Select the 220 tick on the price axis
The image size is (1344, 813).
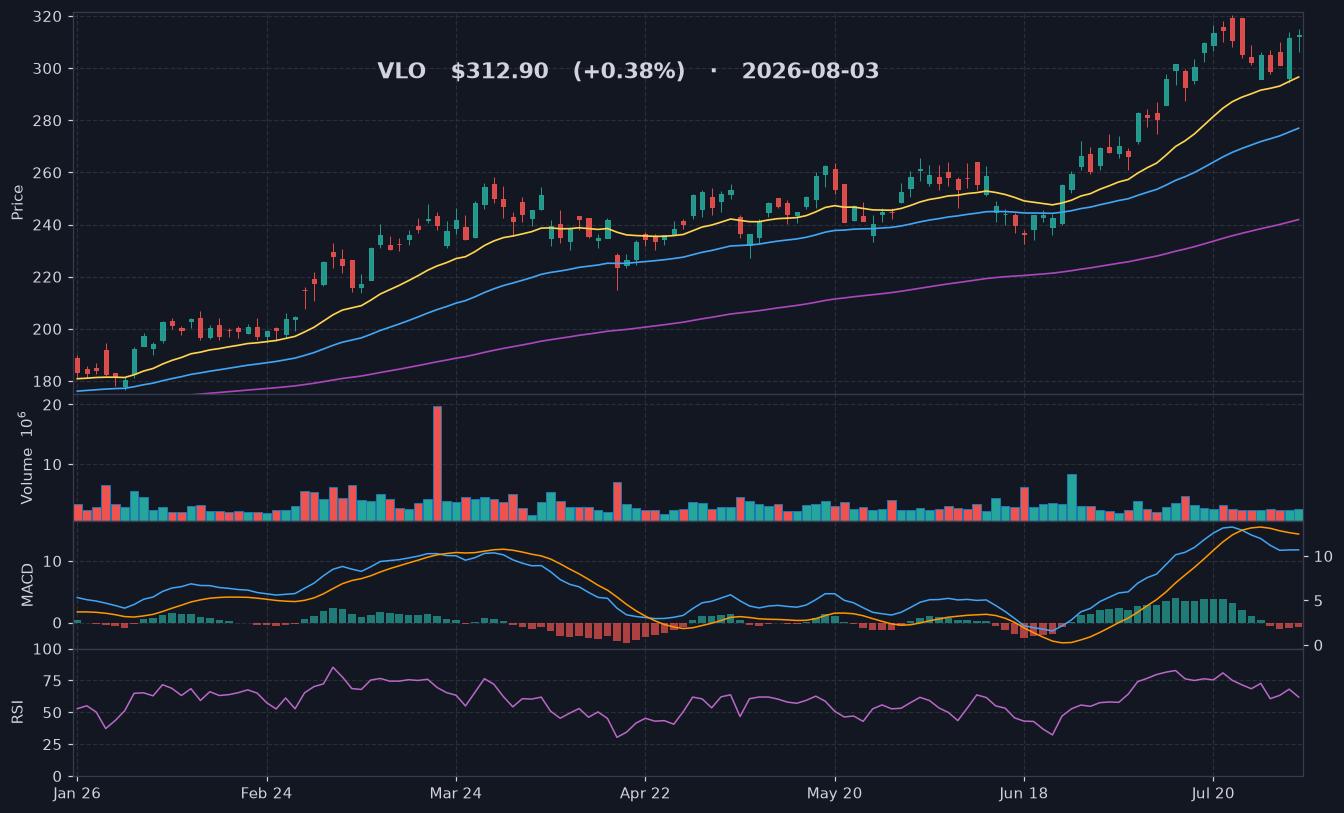[49, 277]
